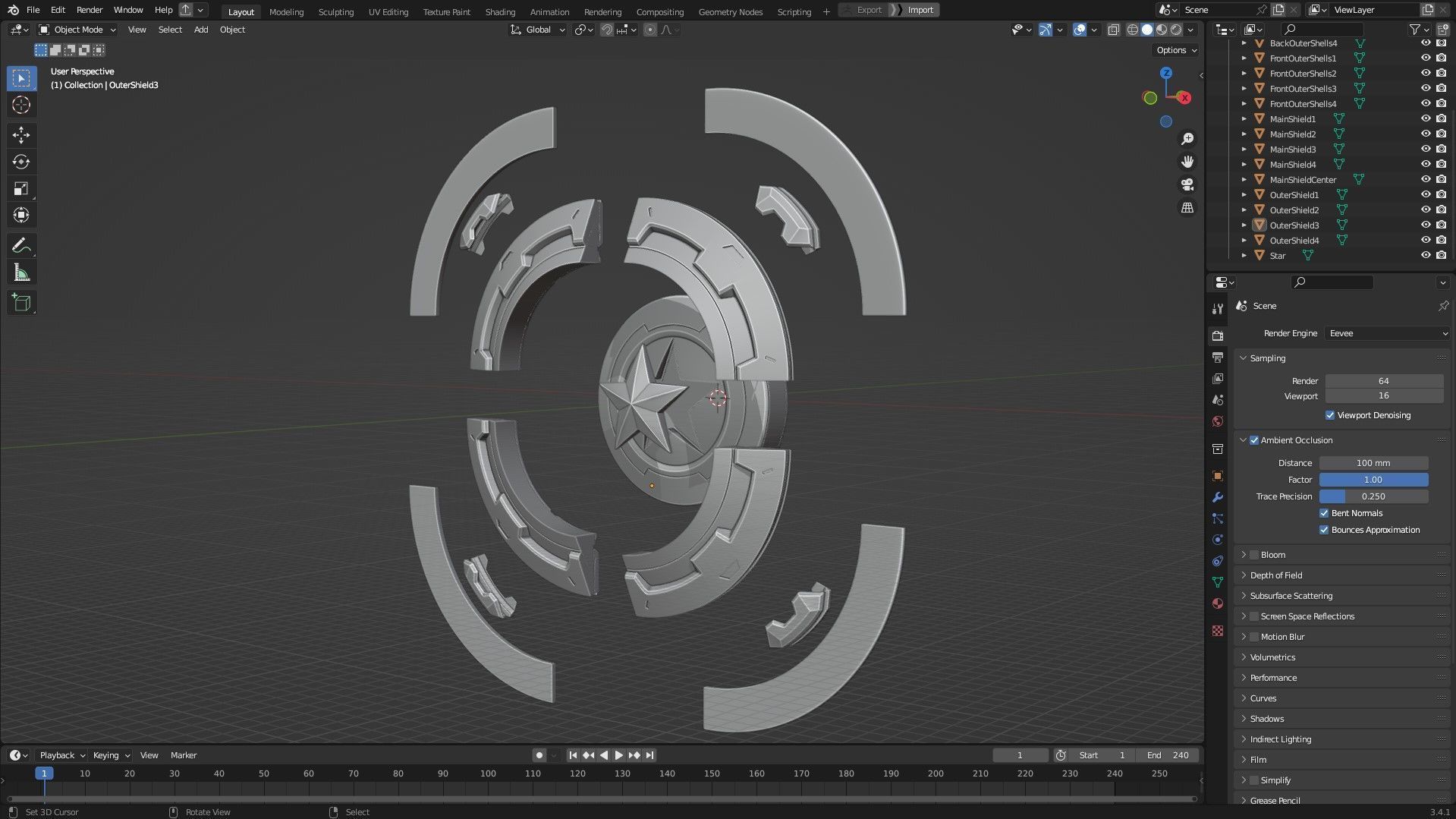Expand MainShieldCenter in the outliner
Viewport: 1456px width, 819px height.
[1244, 180]
